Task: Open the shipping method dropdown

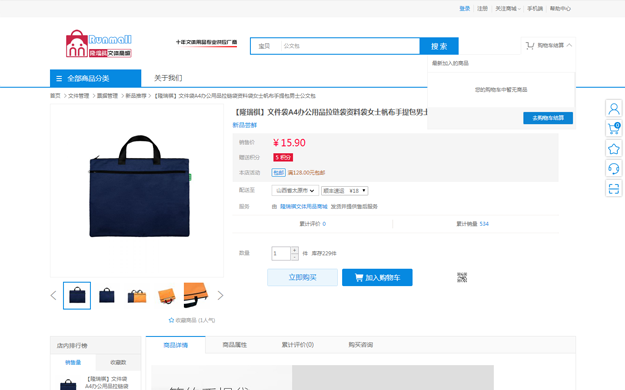Action: tap(345, 191)
